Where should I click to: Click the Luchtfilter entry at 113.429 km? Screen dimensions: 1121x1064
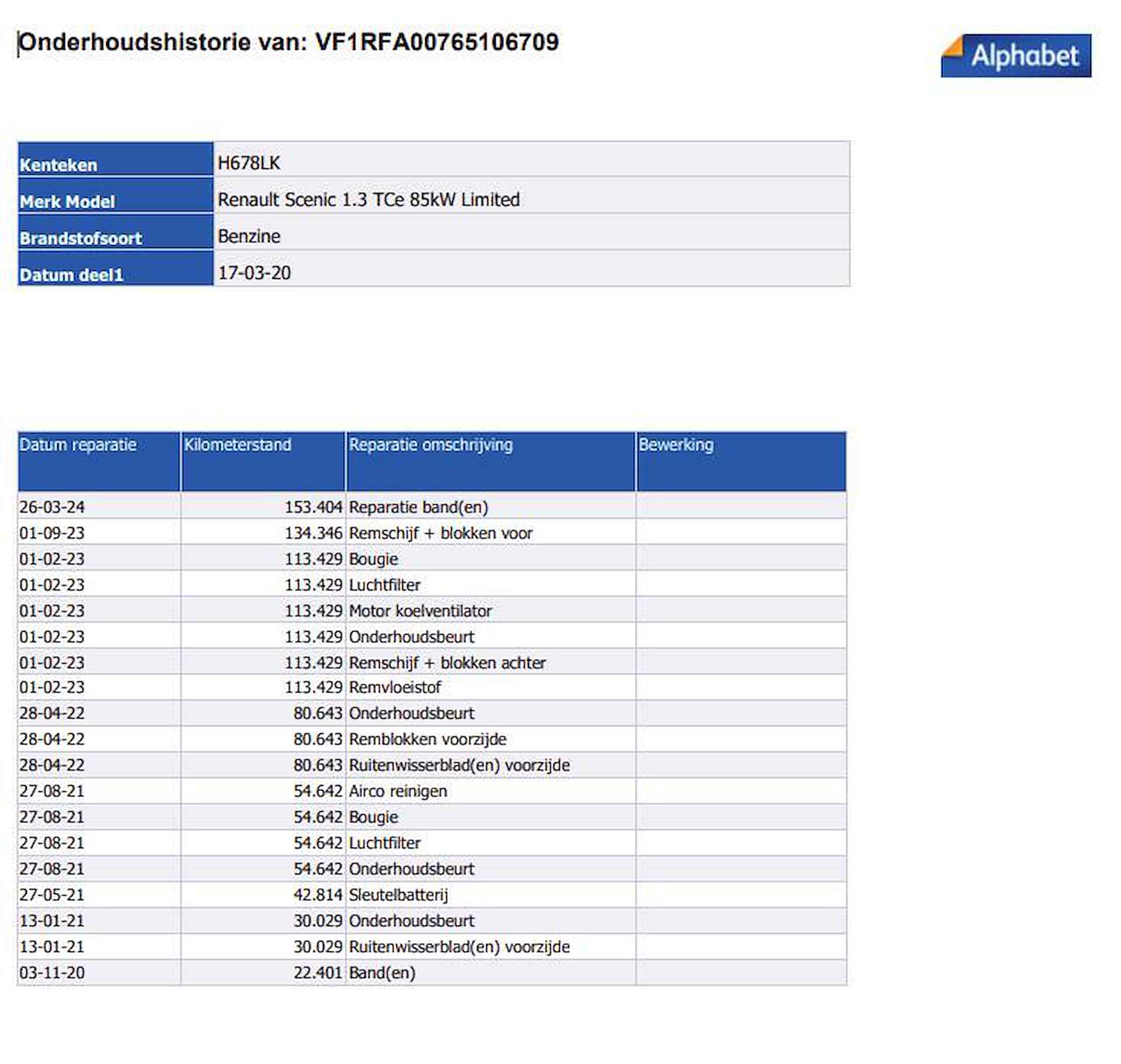tap(385, 585)
